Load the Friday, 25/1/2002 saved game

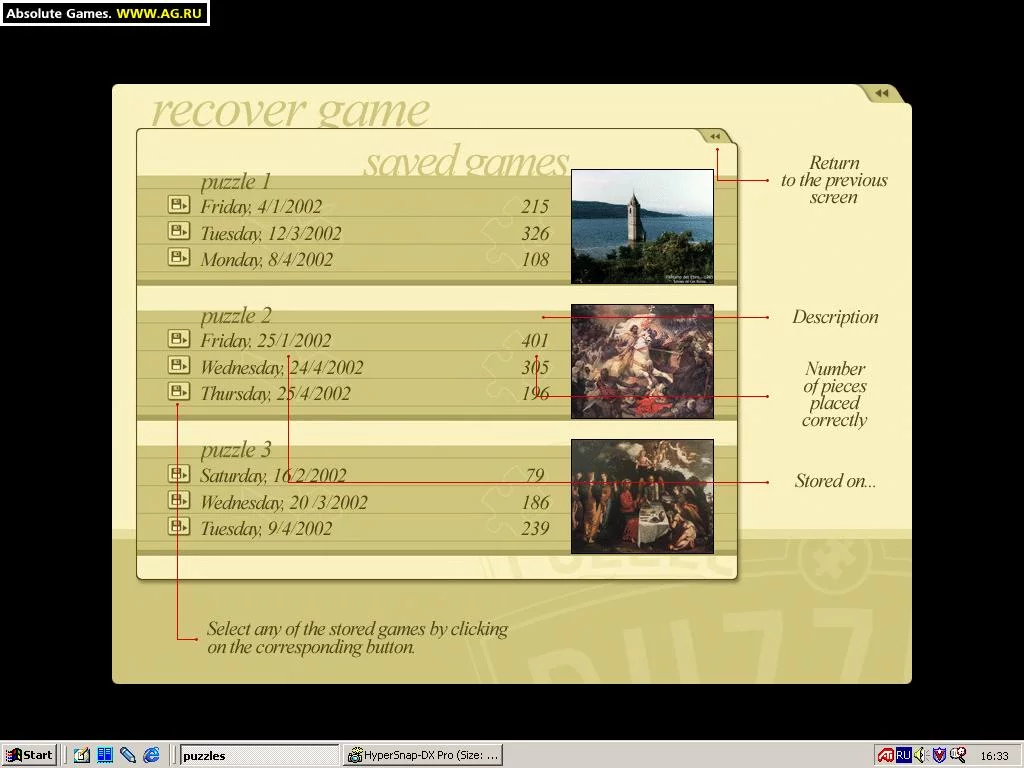[178, 338]
